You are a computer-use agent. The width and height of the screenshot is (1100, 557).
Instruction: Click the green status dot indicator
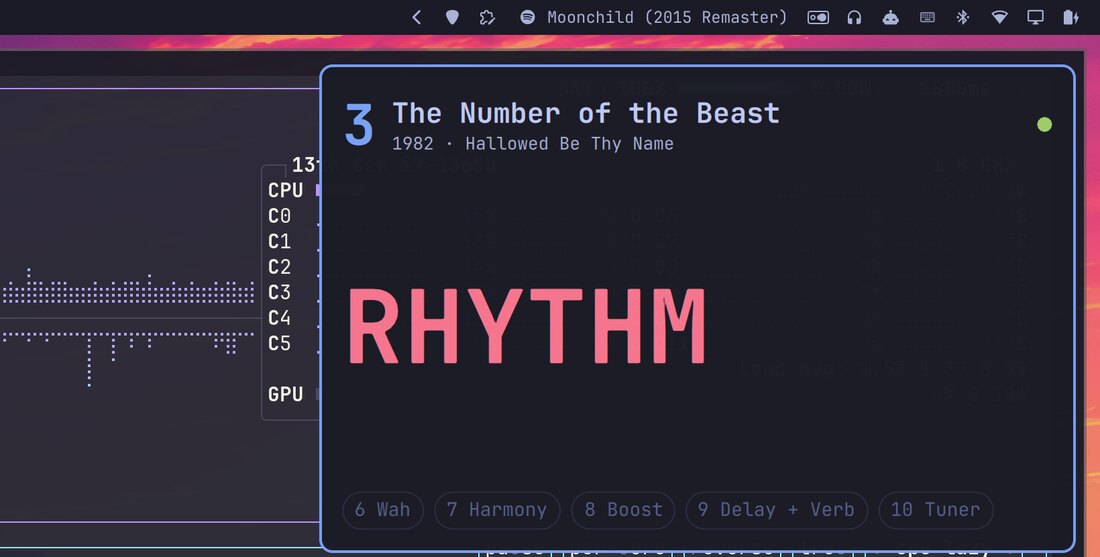(1045, 124)
